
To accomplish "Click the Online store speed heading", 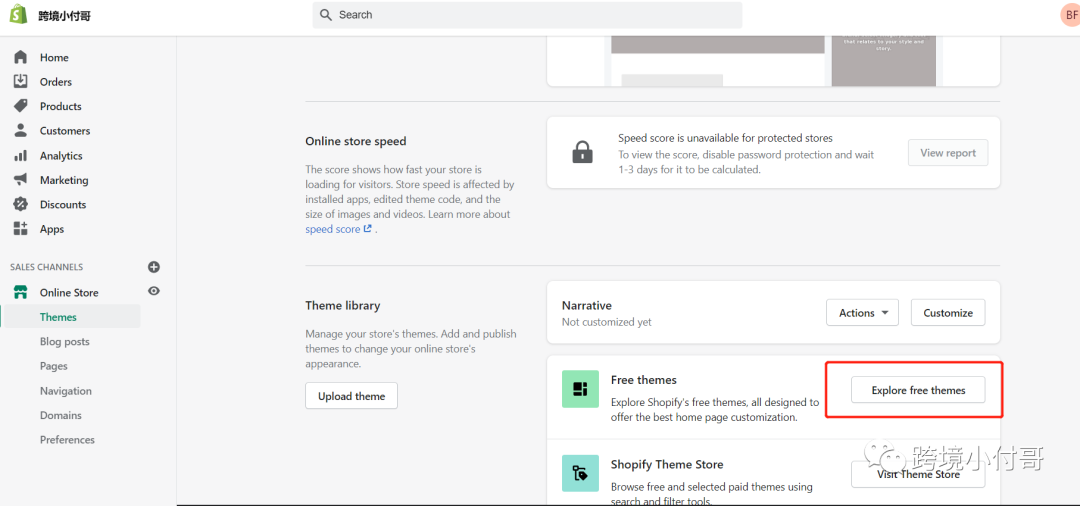I will click(x=356, y=141).
